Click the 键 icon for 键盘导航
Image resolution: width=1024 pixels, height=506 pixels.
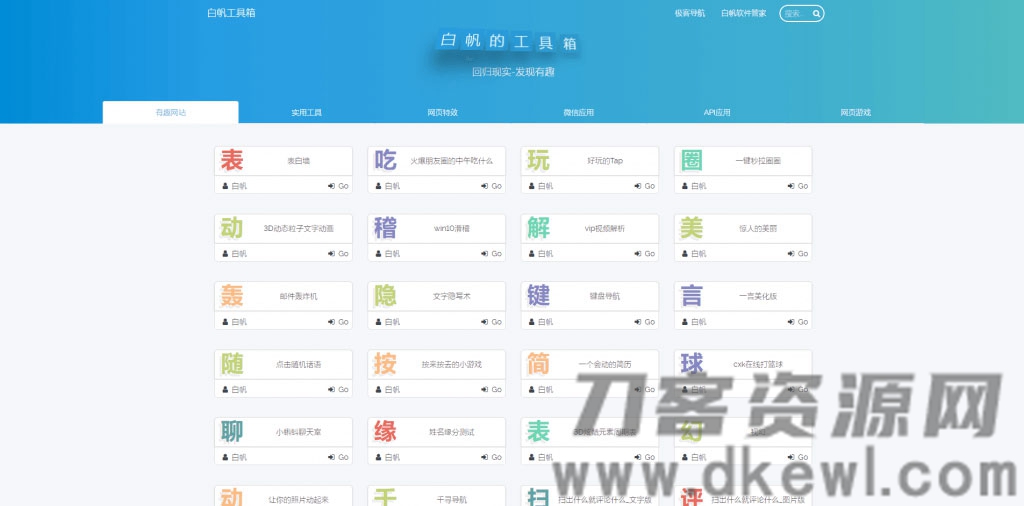point(539,296)
